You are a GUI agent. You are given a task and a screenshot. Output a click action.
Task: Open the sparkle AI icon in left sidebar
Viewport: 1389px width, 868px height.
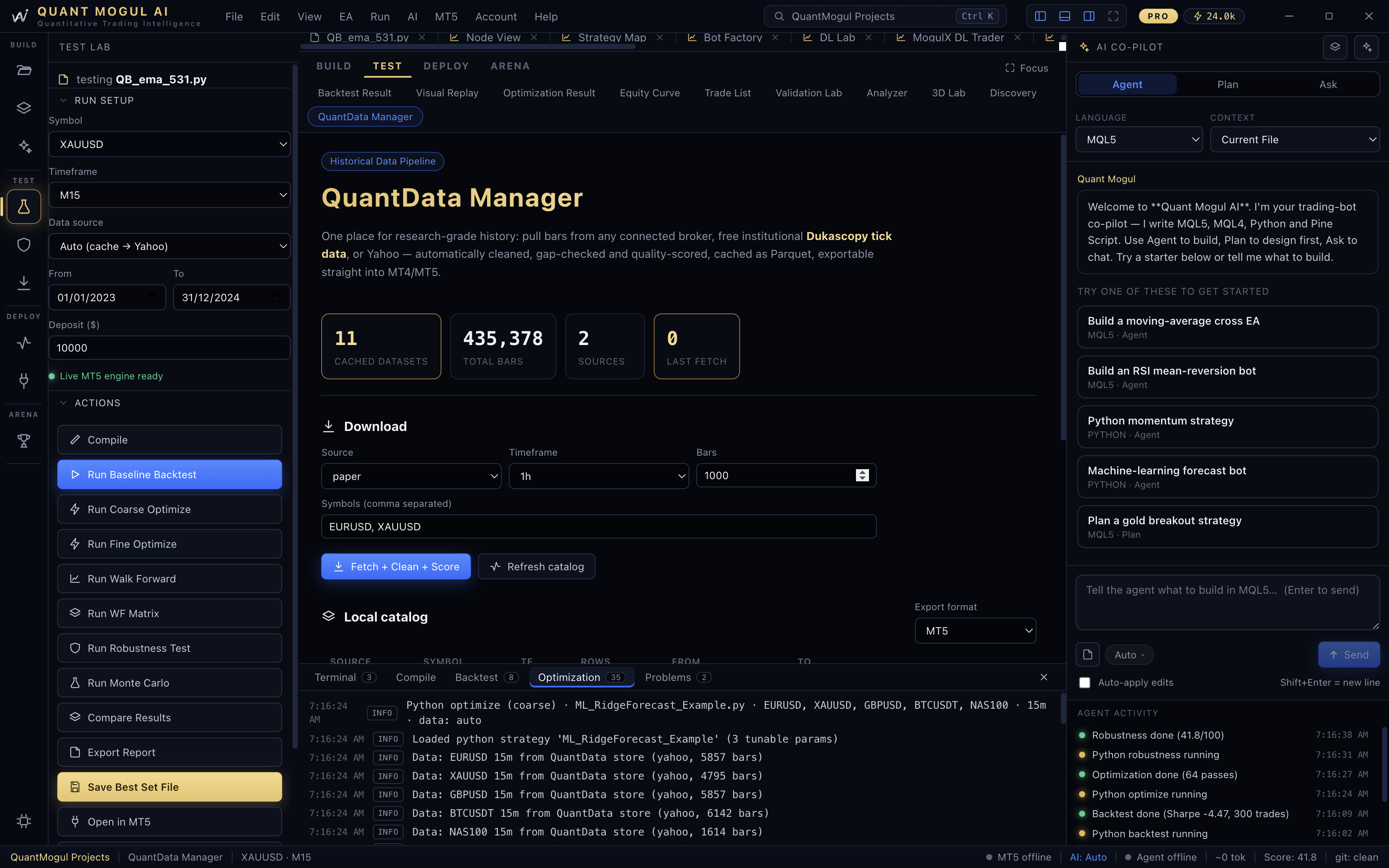click(x=23, y=146)
